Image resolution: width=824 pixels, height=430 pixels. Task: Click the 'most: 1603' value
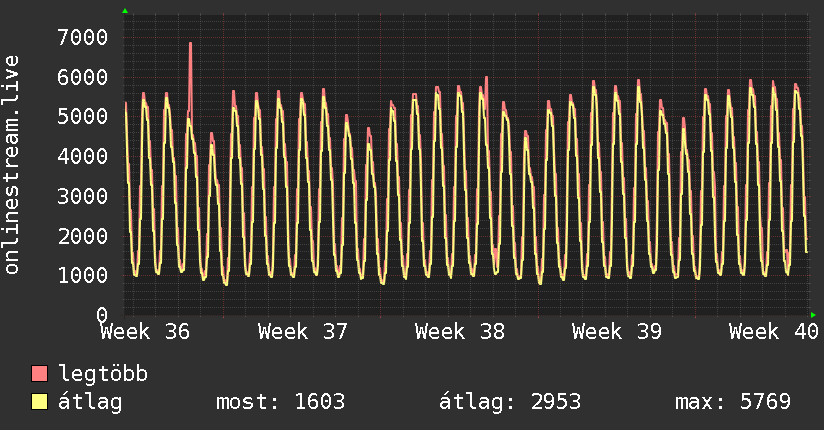[281, 402]
